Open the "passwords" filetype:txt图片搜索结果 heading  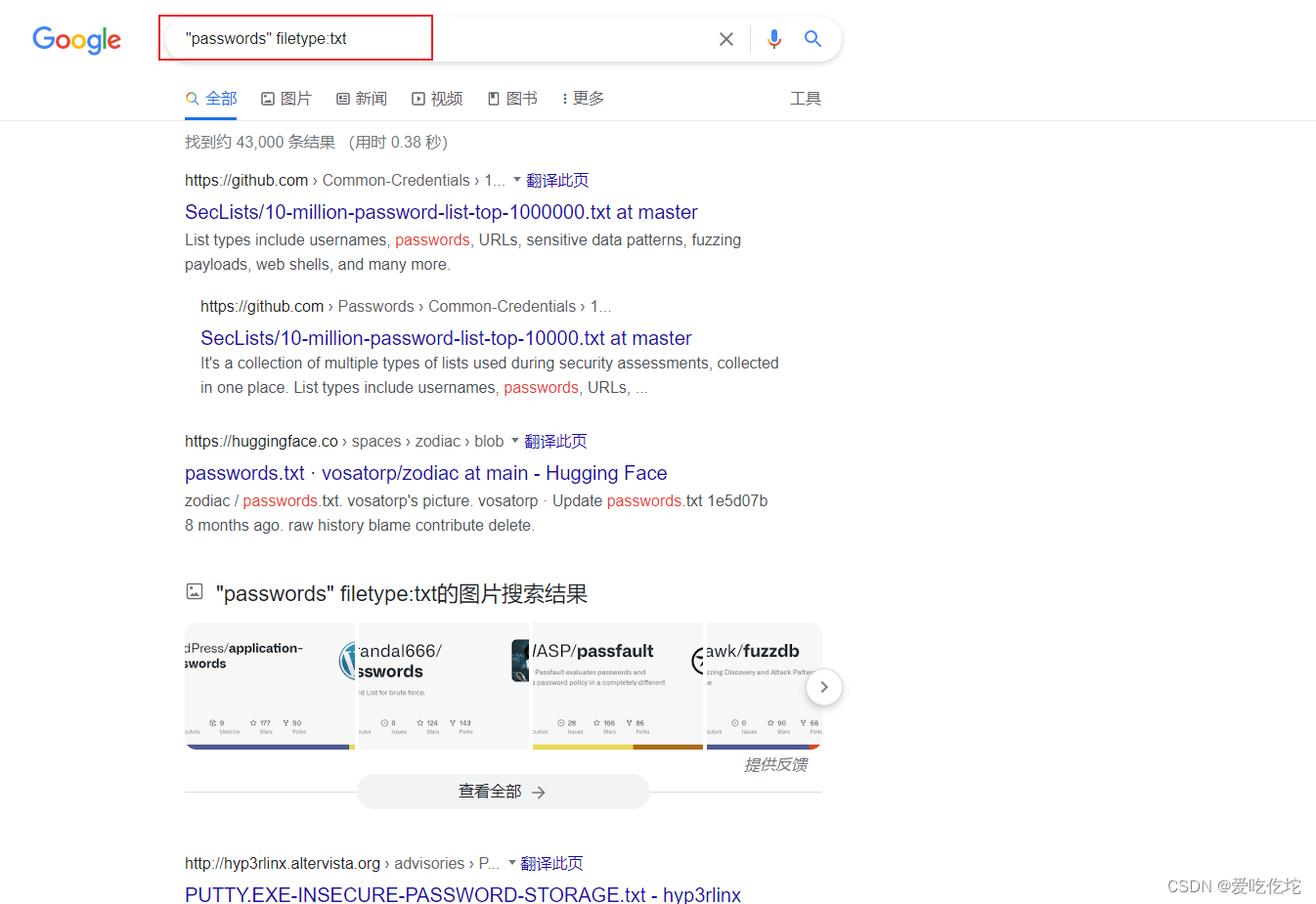coord(402,593)
